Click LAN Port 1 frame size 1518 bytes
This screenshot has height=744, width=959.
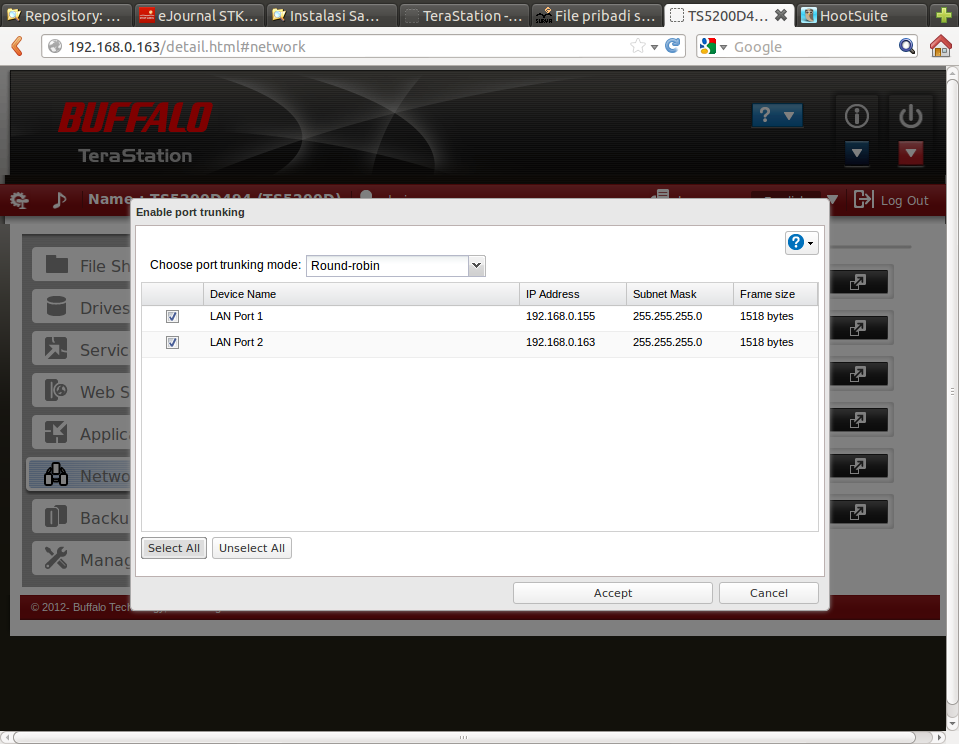pos(766,316)
